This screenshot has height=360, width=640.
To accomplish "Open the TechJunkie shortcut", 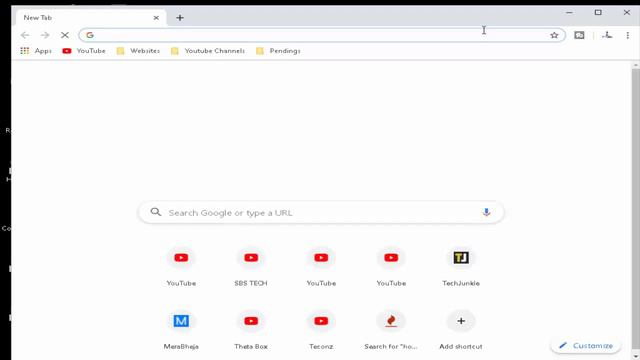I will [461, 266].
